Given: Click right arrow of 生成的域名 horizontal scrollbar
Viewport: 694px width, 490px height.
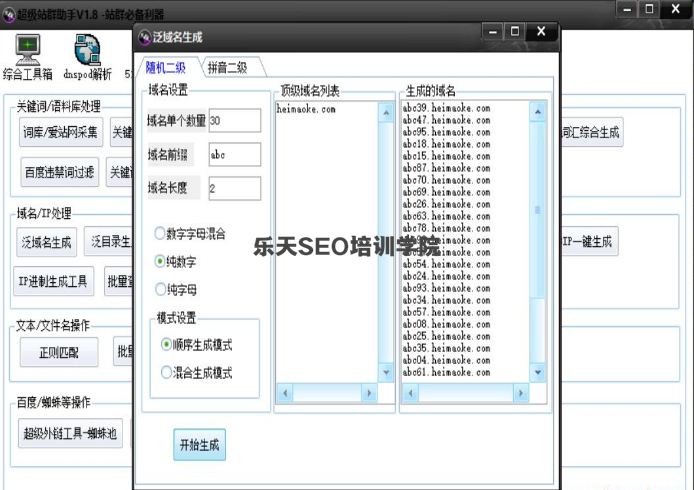Looking at the screenshot, I should [520, 393].
